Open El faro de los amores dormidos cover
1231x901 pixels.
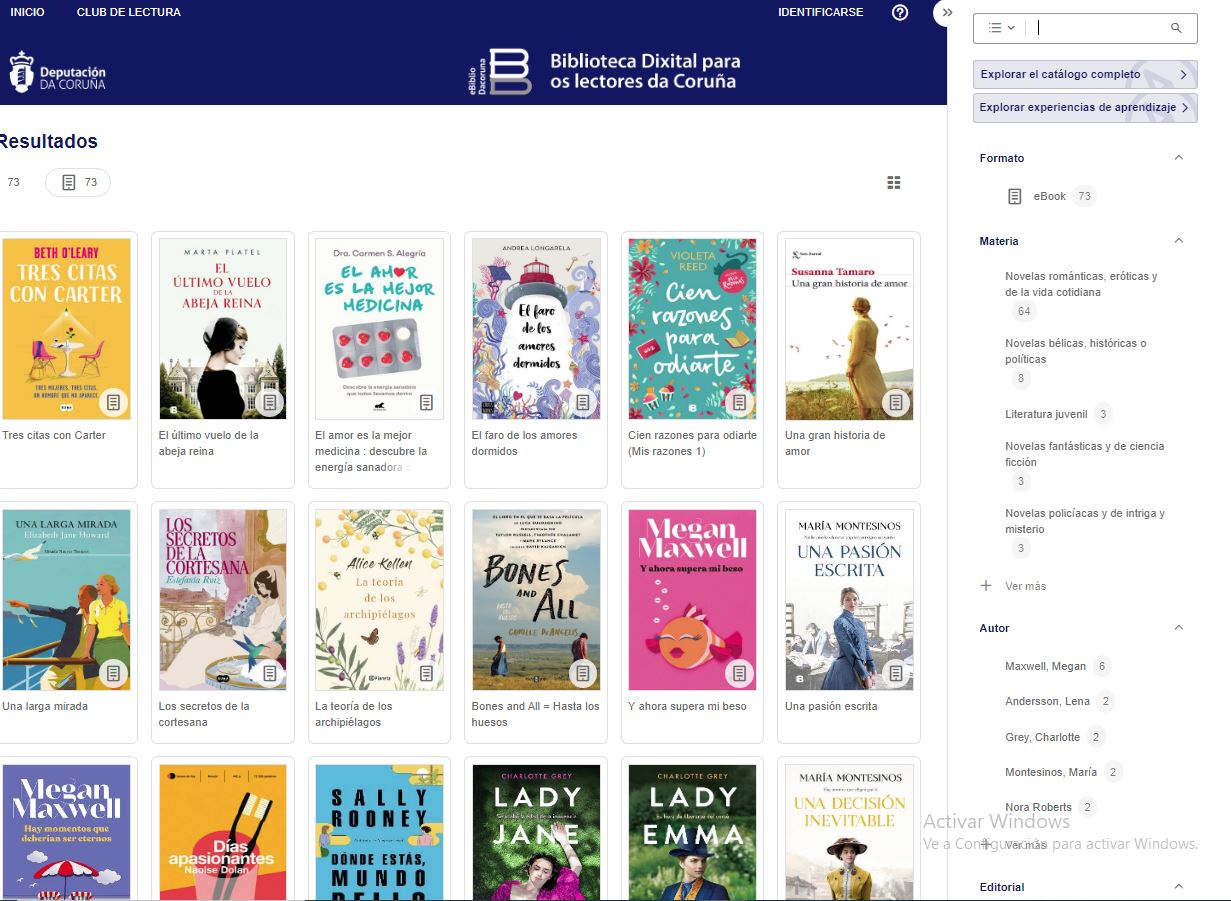tap(536, 328)
